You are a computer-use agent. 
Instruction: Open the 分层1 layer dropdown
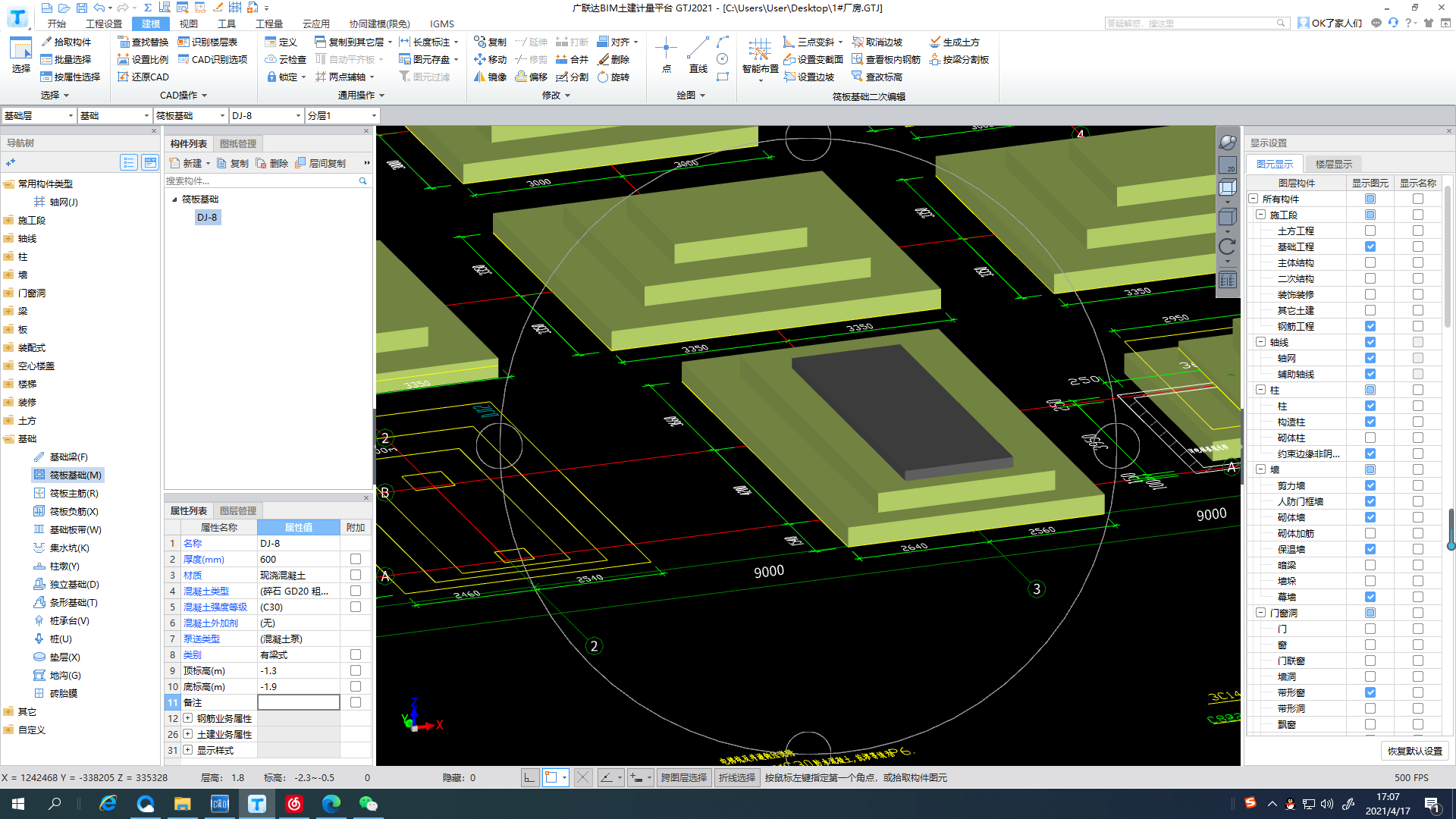pos(342,115)
